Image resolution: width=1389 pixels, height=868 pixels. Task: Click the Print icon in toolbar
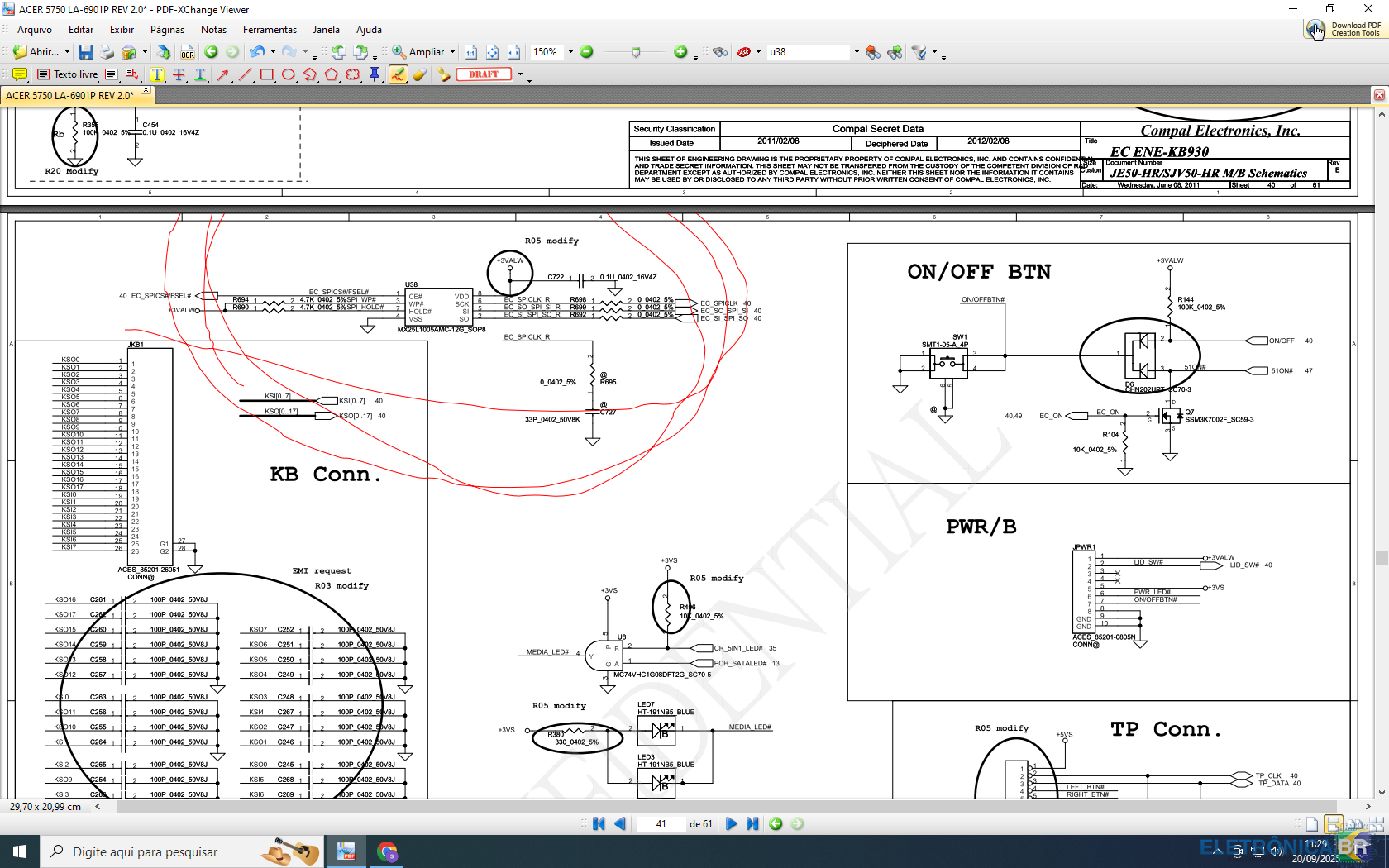tap(107, 52)
